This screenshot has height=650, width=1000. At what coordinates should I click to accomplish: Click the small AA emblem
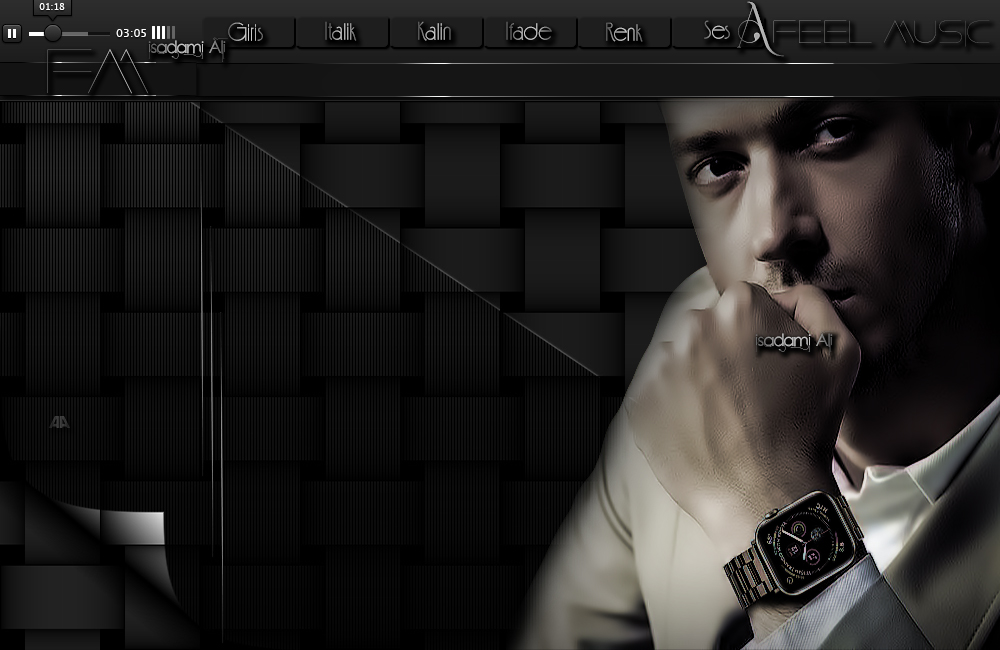(60, 422)
